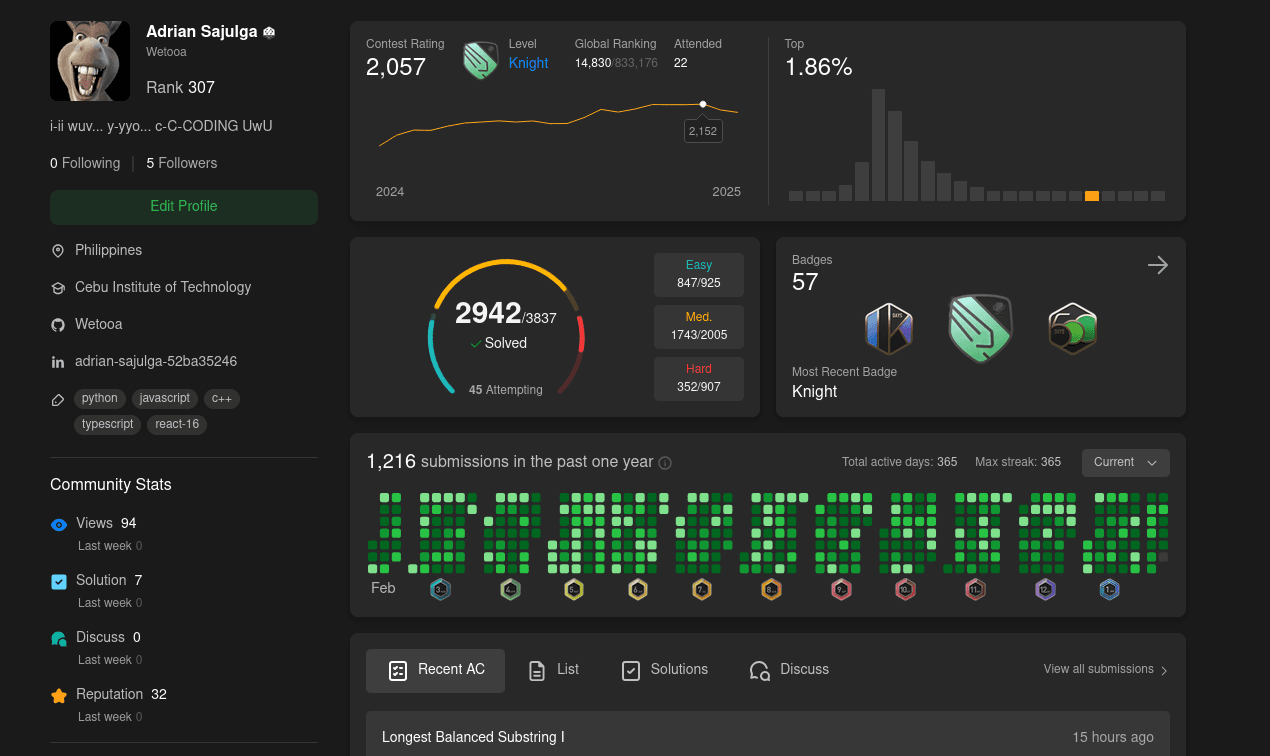Click the Solution checkmark icon in Community Stats
Image resolution: width=1270 pixels, height=756 pixels.
[x=59, y=581]
